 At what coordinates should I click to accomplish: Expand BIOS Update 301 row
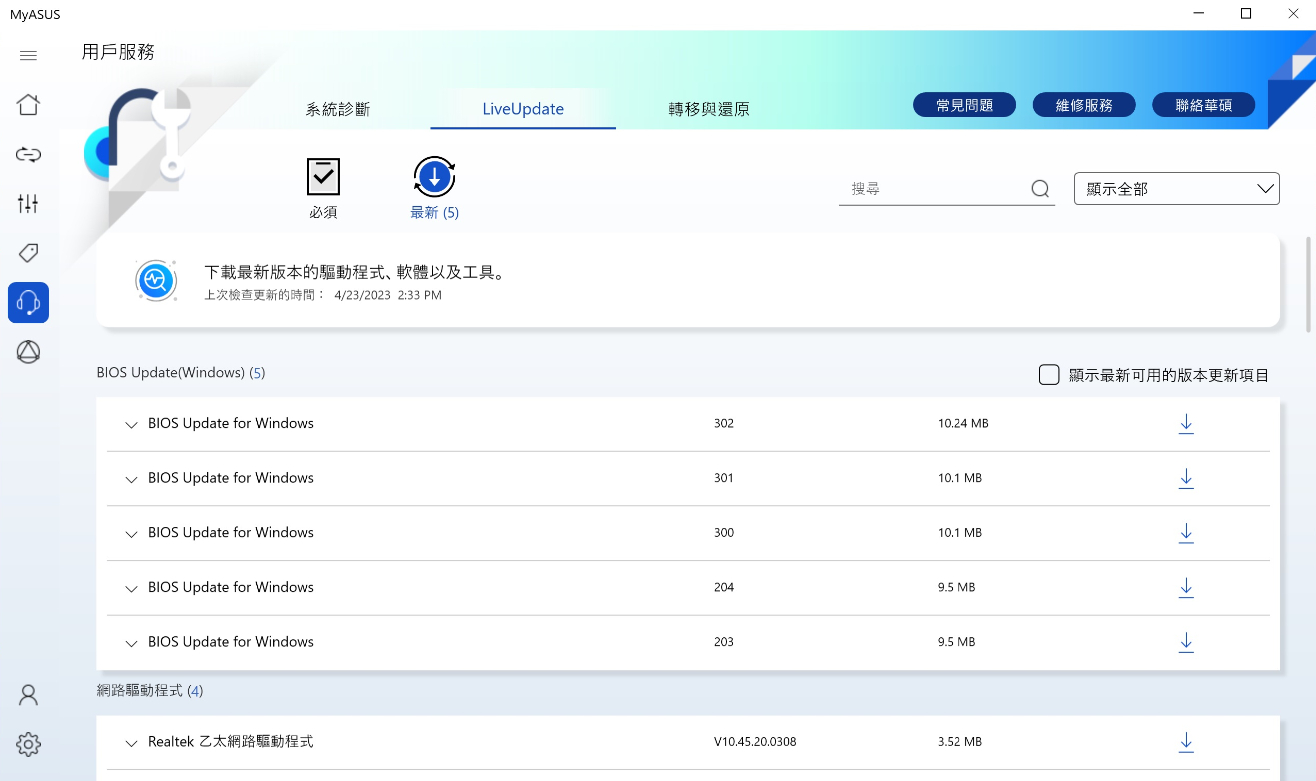click(x=131, y=479)
